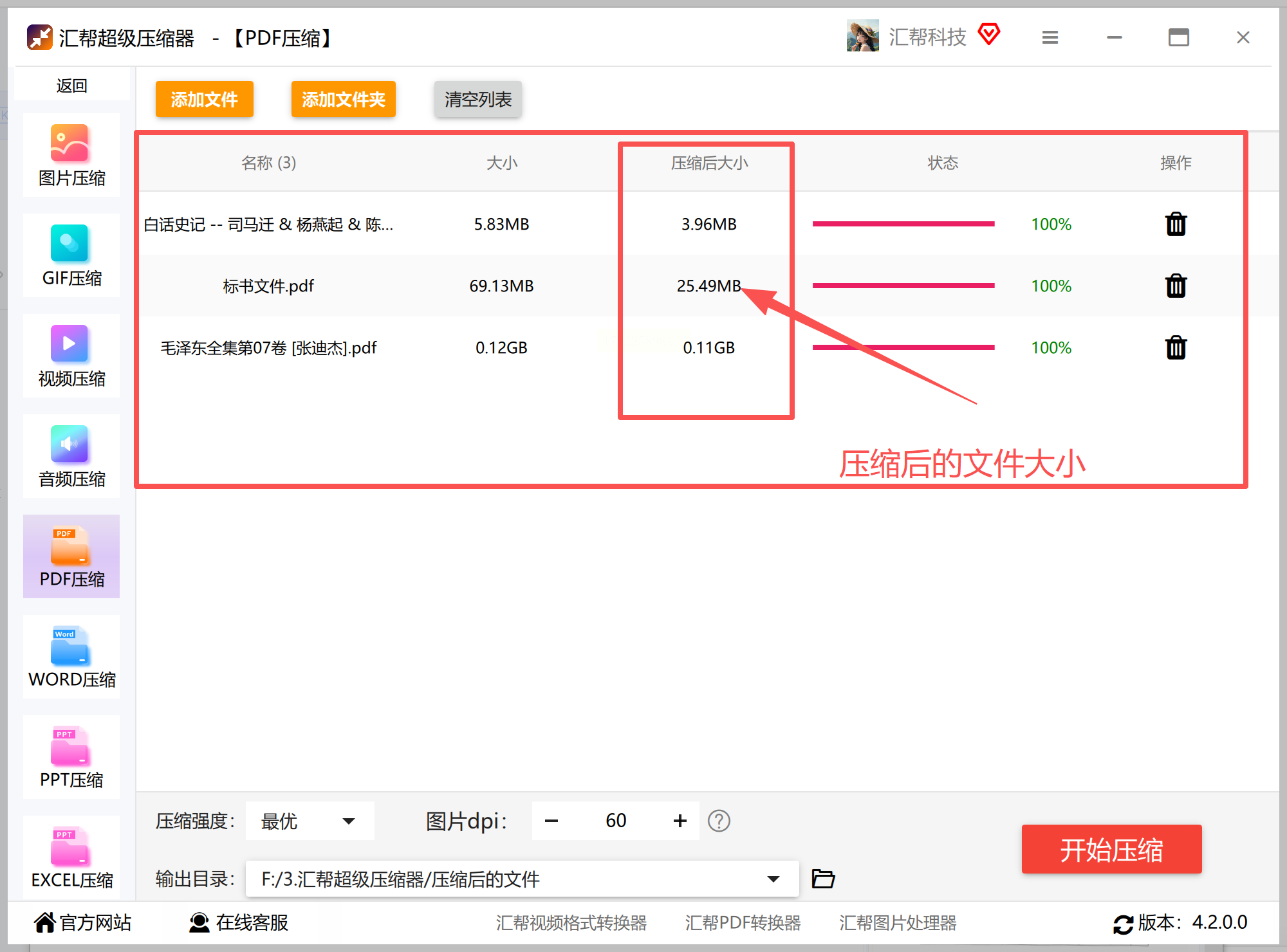Select the PPT压缩 tool

coord(71,758)
